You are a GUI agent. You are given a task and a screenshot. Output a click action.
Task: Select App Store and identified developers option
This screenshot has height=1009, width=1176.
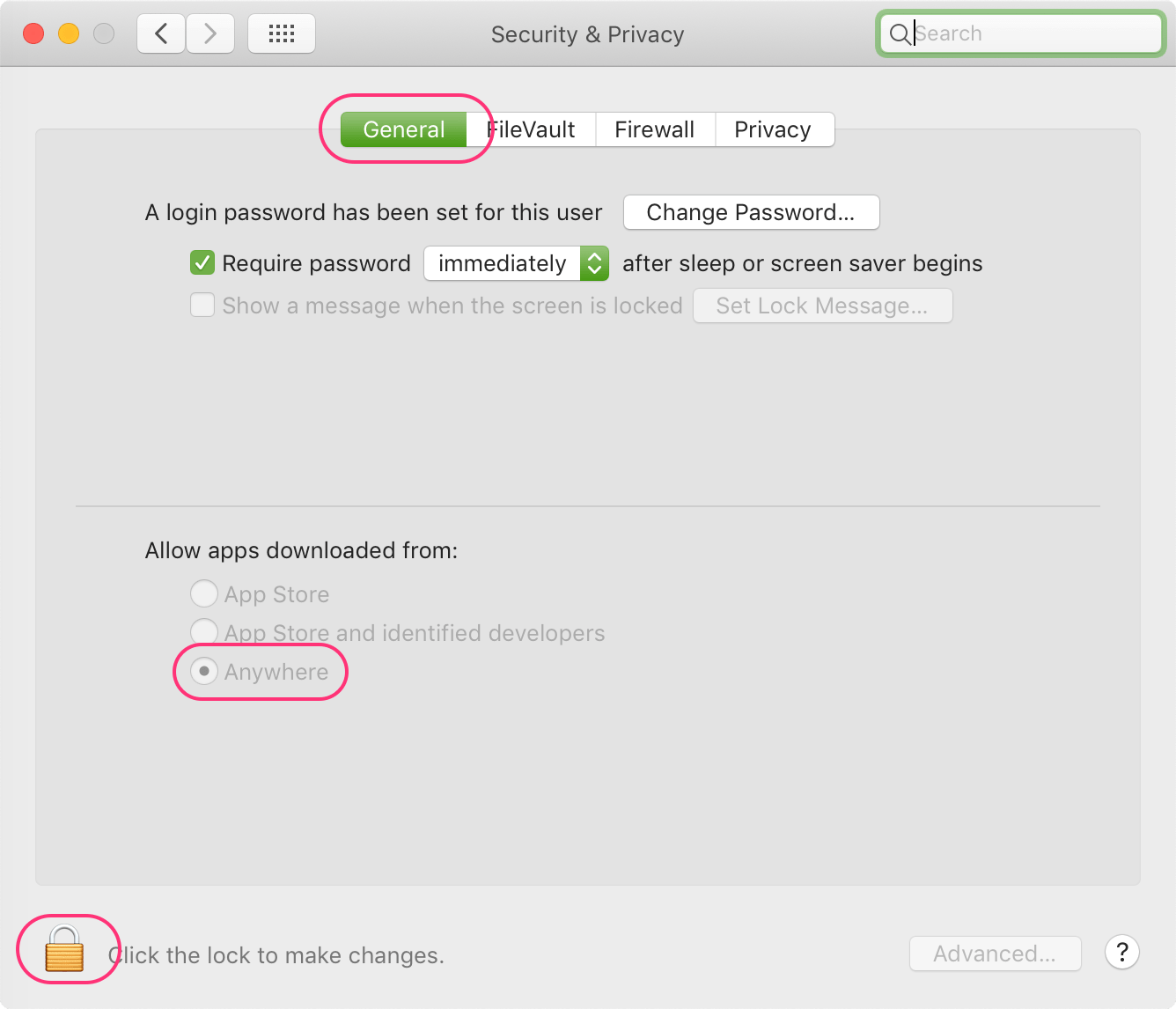204,631
